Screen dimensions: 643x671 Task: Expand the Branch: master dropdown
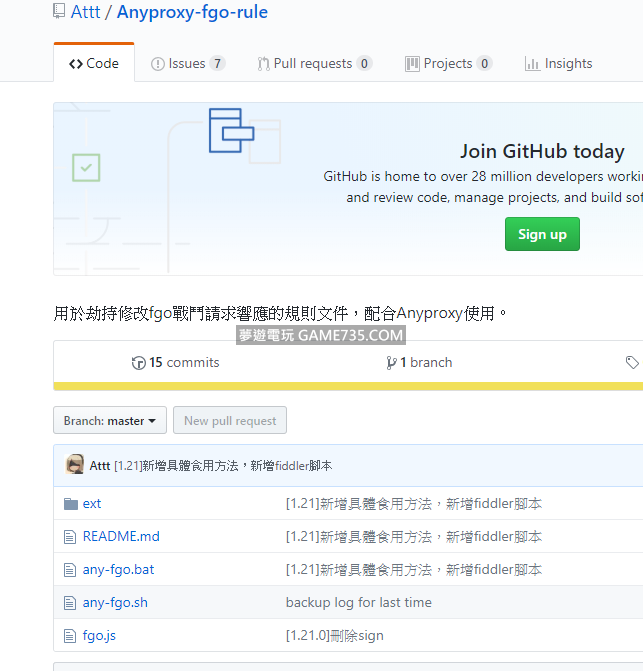click(109, 421)
